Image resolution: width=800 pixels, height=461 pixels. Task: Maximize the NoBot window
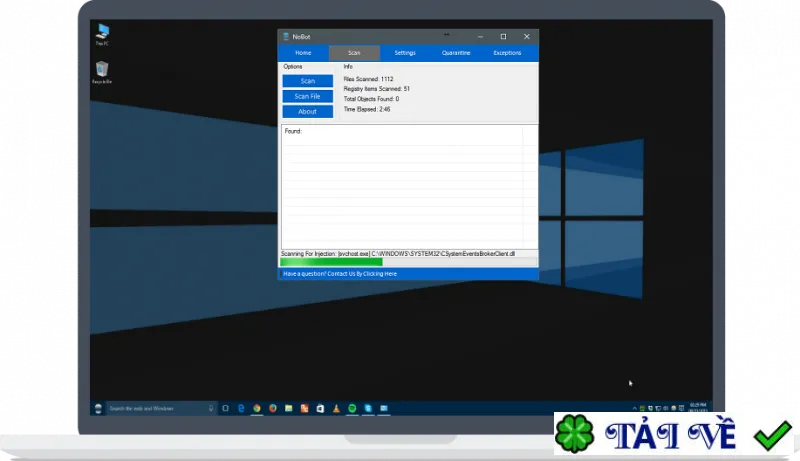point(503,37)
